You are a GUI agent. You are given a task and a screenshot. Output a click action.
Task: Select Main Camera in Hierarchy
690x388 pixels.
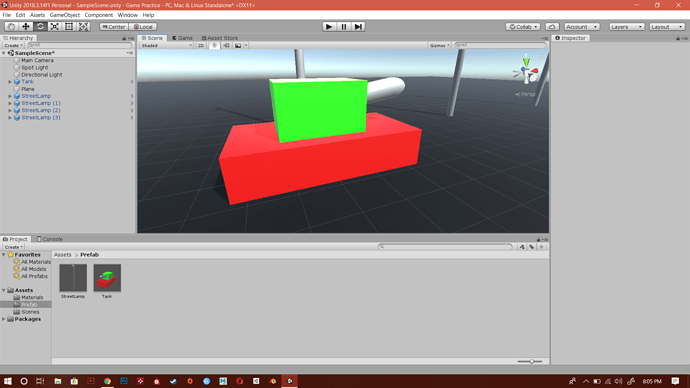(x=37, y=60)
